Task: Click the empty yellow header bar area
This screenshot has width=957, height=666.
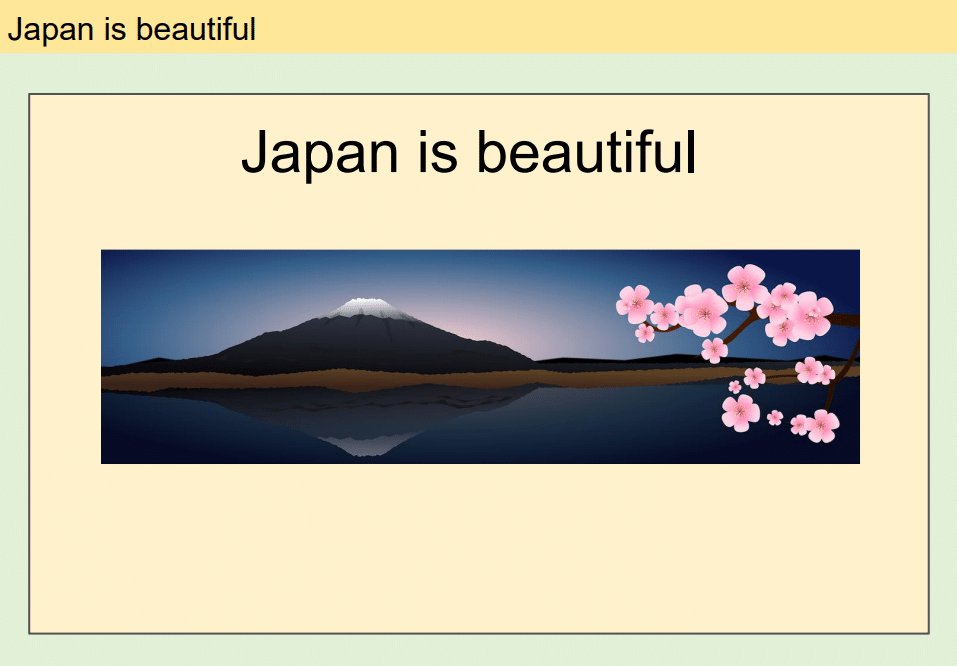Action: tap(600, 27)
